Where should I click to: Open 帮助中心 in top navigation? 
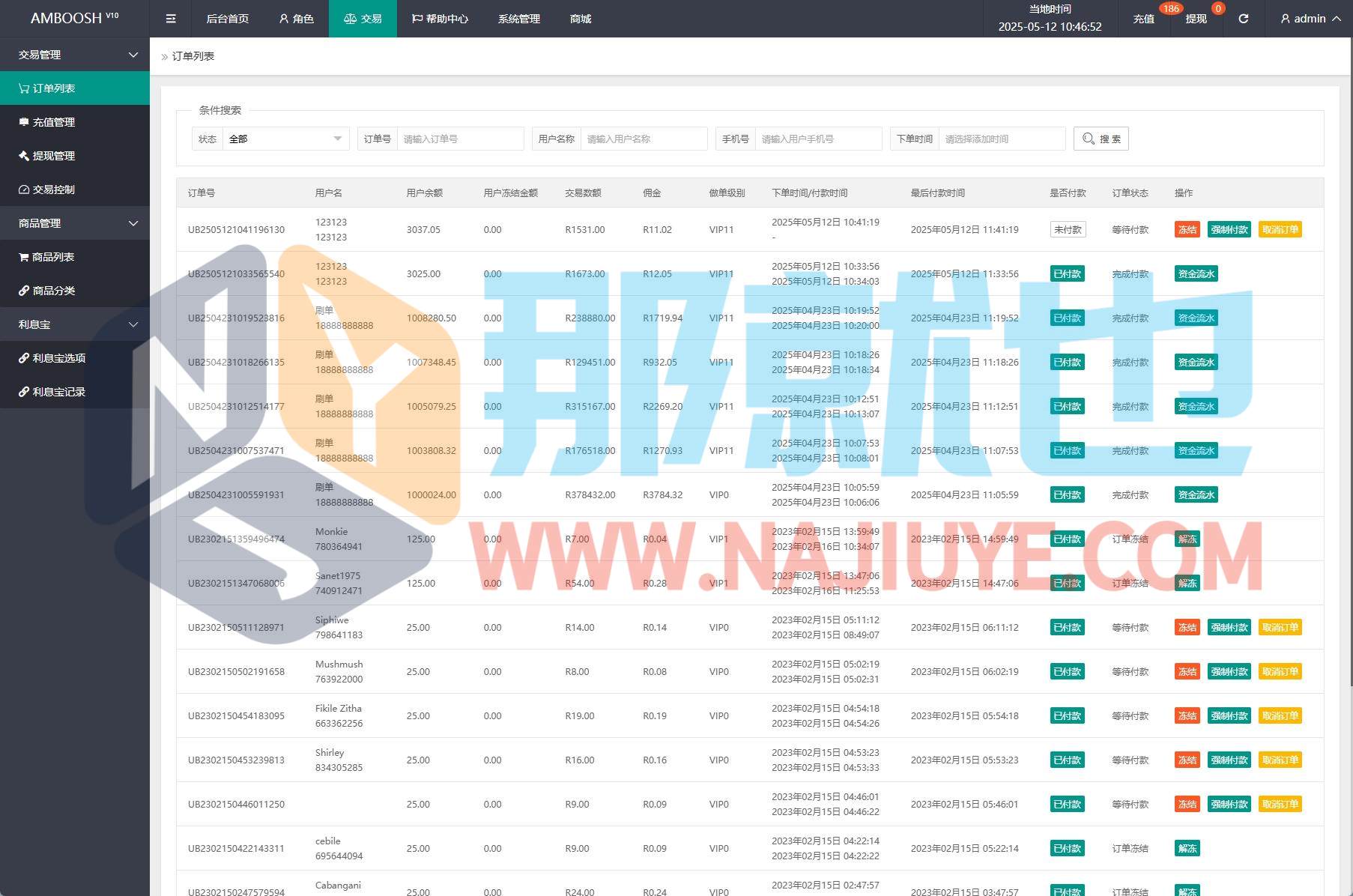click(440, 19)
